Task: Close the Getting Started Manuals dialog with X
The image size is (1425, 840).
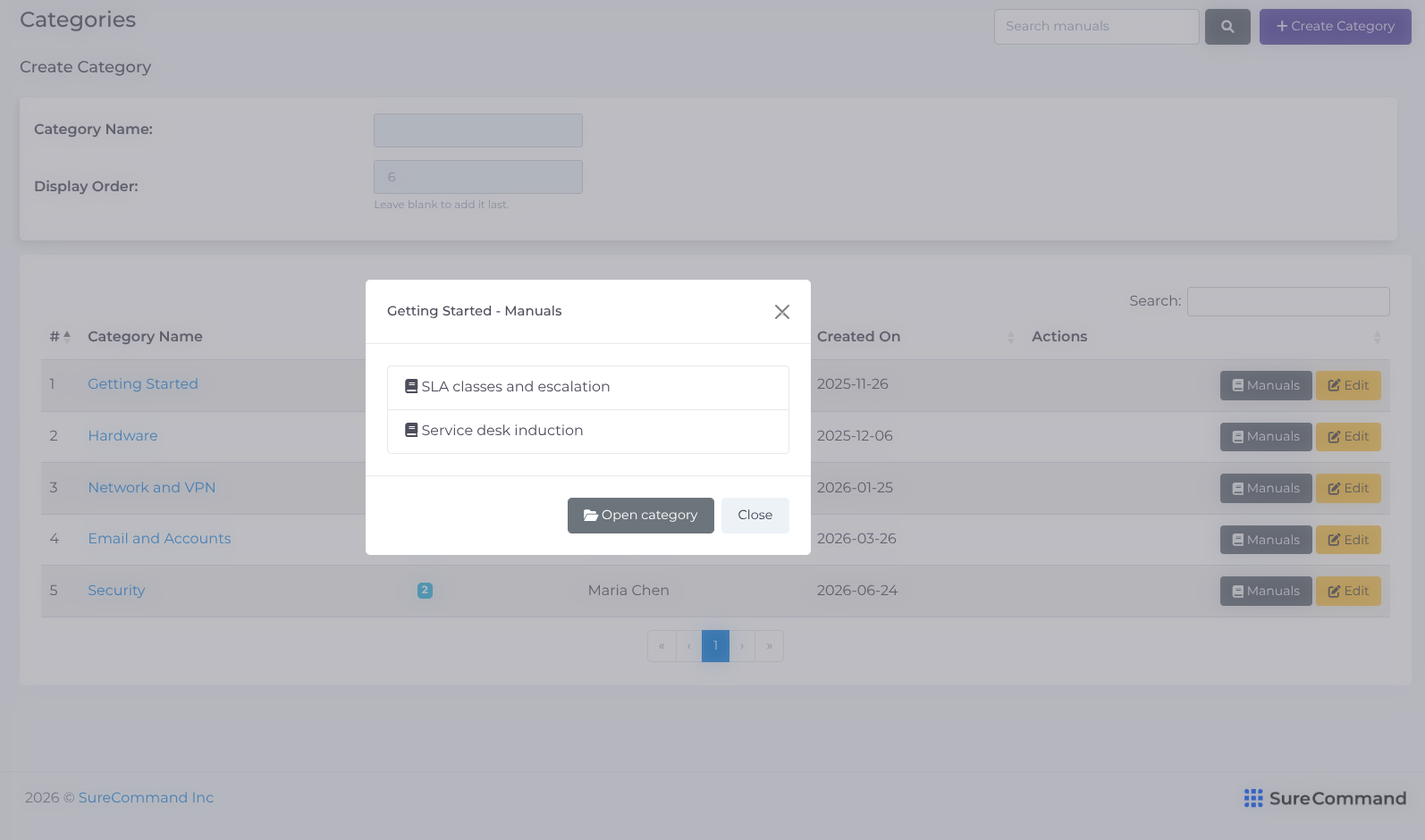Action: click(x=782, y=312)
